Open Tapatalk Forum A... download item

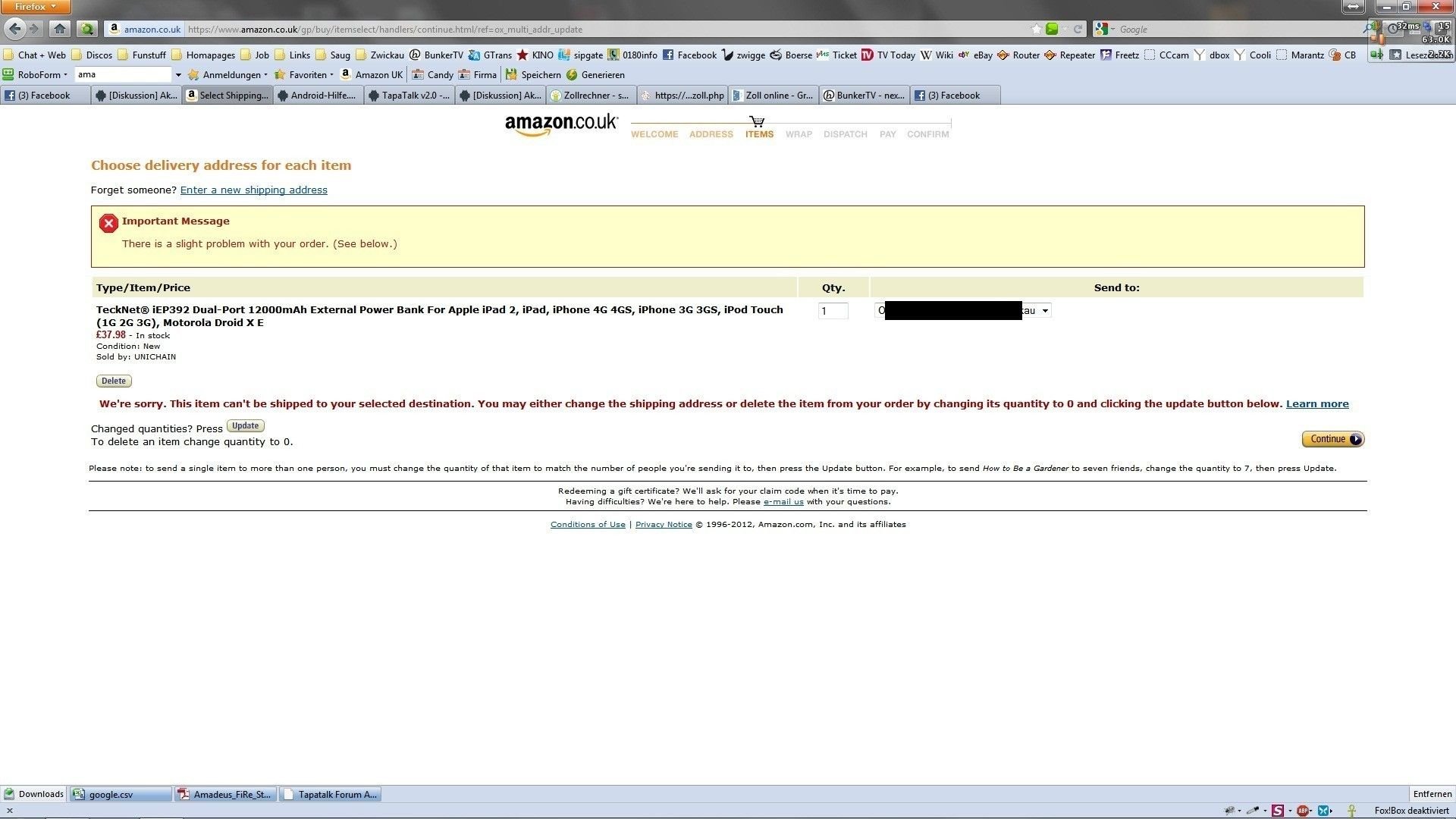click(x=330, y=794)
